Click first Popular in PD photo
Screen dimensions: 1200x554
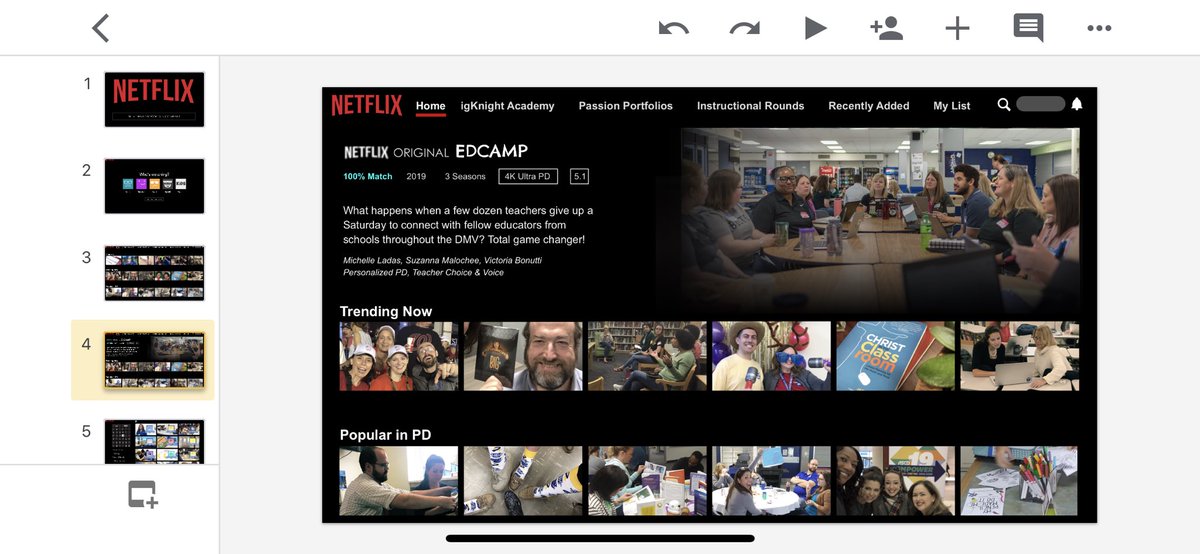tap(399, 481)
